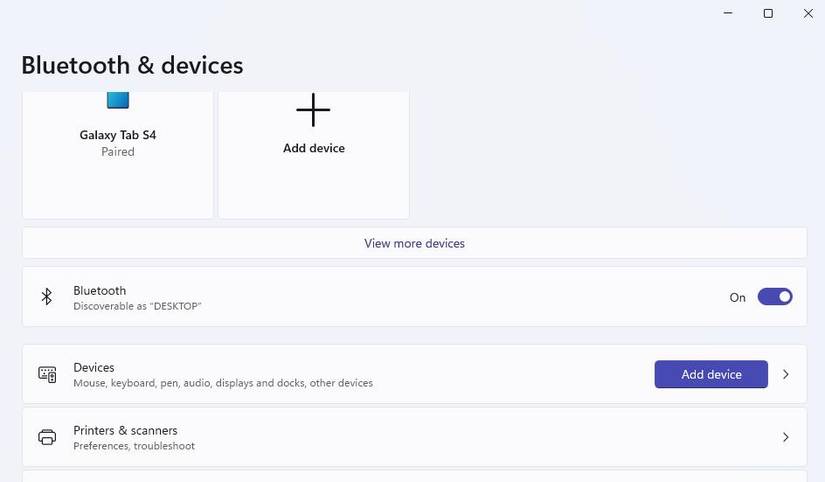Click the "On" label beside Bluetooth switch
Viewport: 825px width, 482px height.
click(x=737, y=297)
